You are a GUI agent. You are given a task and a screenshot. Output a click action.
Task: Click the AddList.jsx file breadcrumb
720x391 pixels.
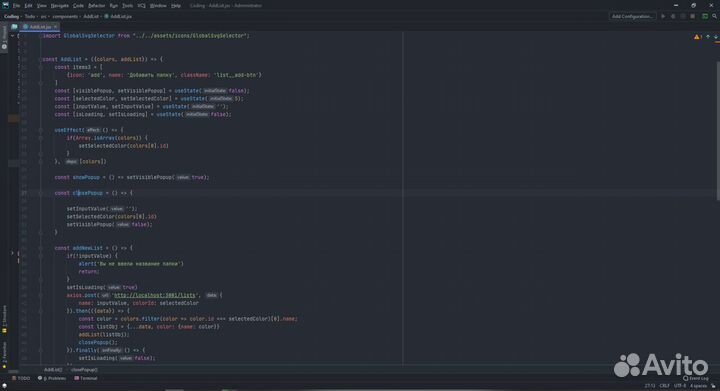click(118, 16)
